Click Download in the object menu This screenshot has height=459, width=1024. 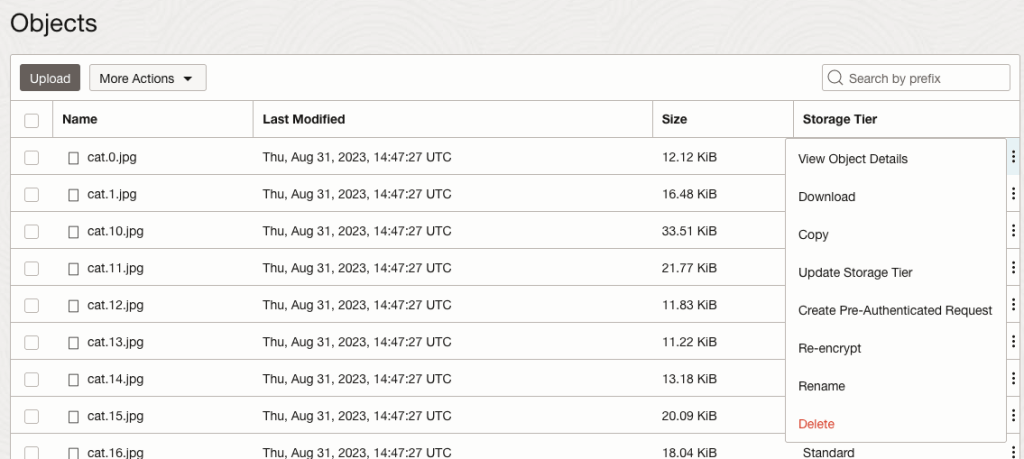pos(826,197)
